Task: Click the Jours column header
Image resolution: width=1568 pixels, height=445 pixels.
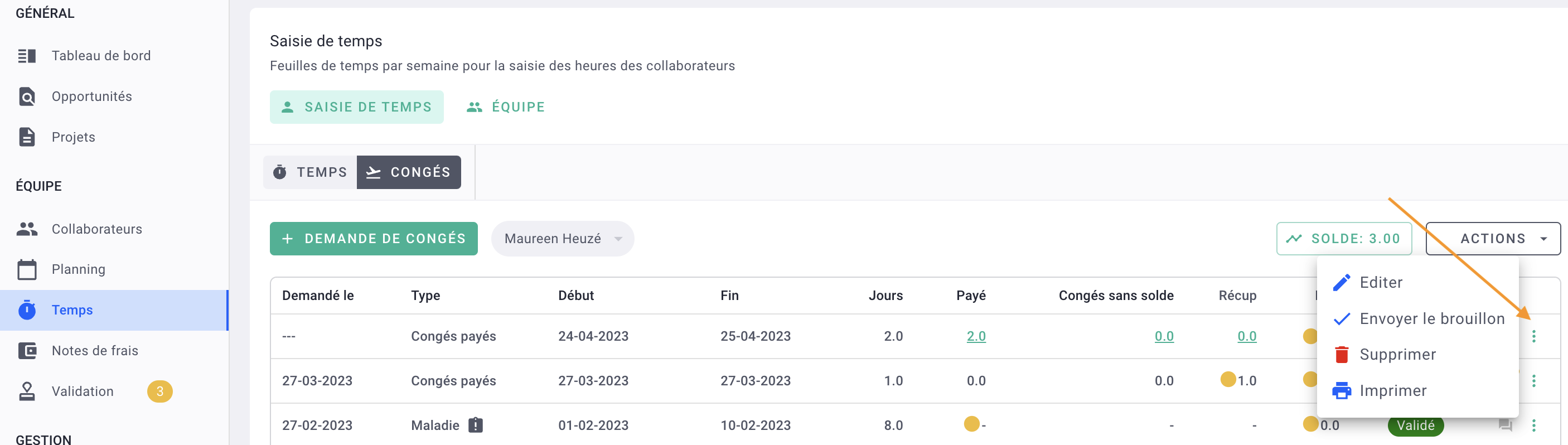Action: point(885,296)
